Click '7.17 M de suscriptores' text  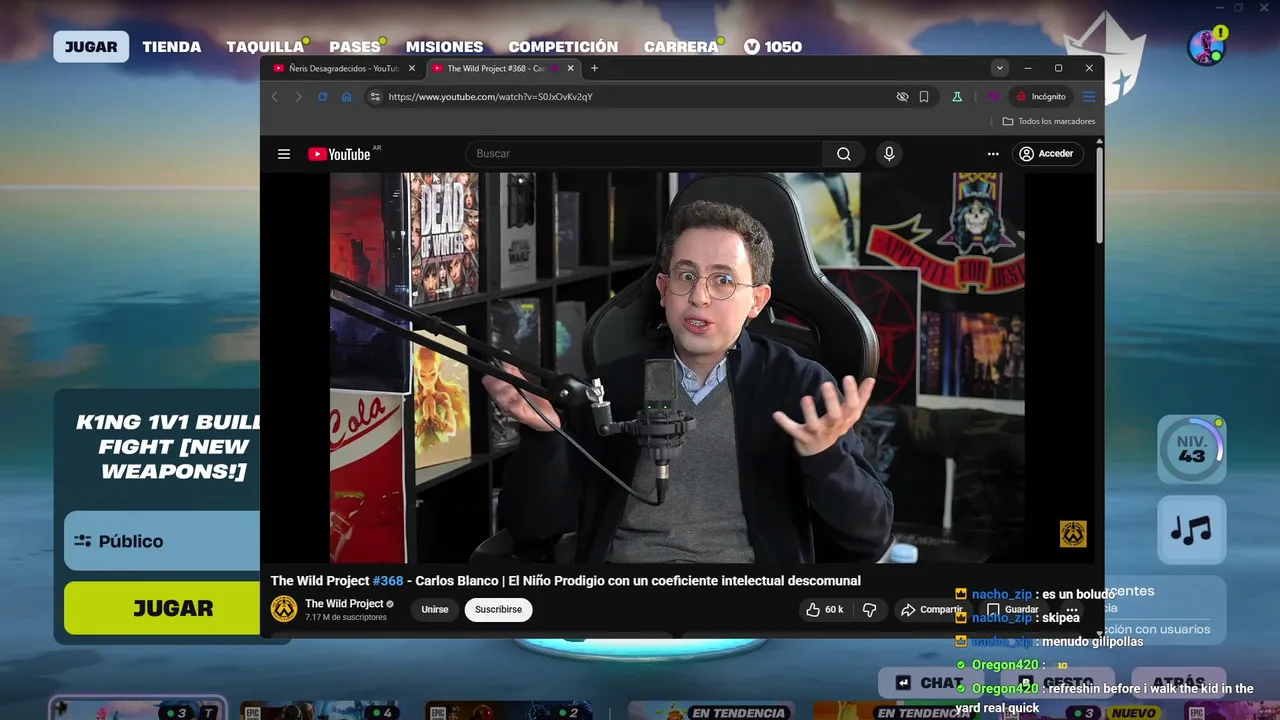pyautogui.click(x=346, y=618)
